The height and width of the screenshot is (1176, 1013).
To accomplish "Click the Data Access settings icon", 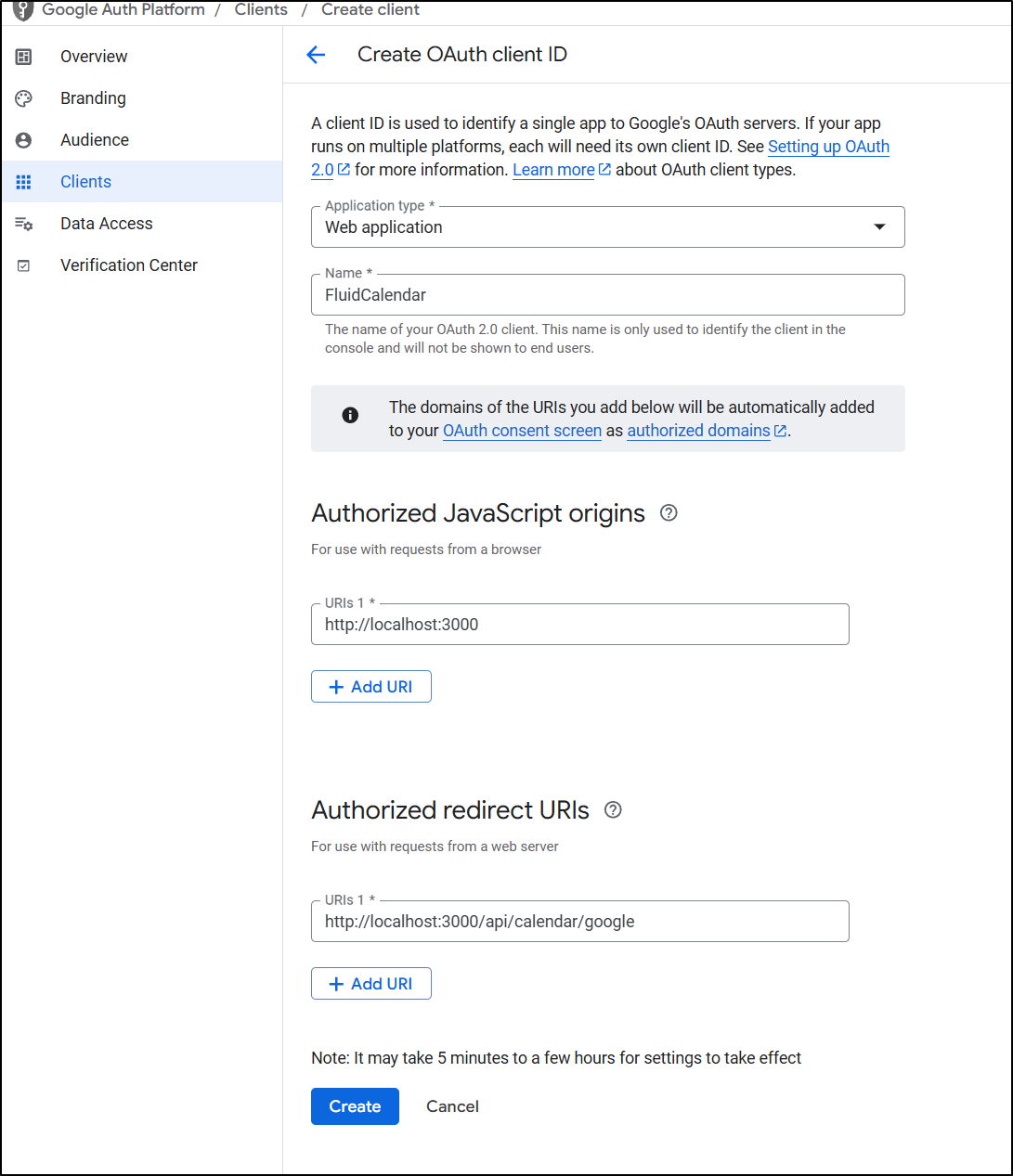I will (24, 224).
